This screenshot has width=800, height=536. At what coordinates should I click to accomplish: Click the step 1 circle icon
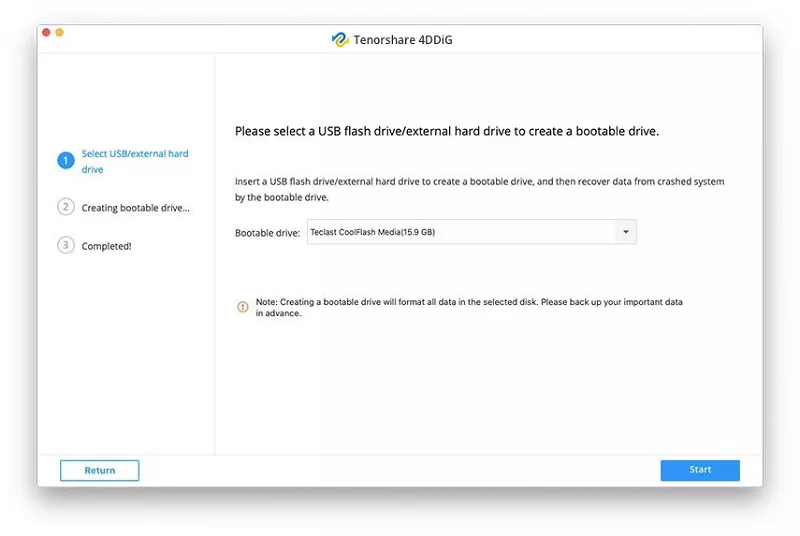pyautogui.click(x=66, y=161)
